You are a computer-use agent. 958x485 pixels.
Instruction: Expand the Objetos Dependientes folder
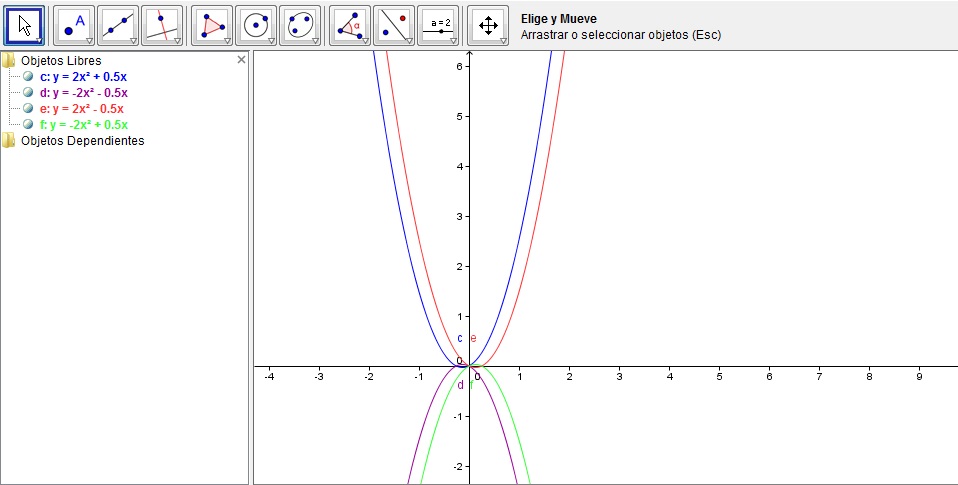pyautogui.click(x=9, y=140)
